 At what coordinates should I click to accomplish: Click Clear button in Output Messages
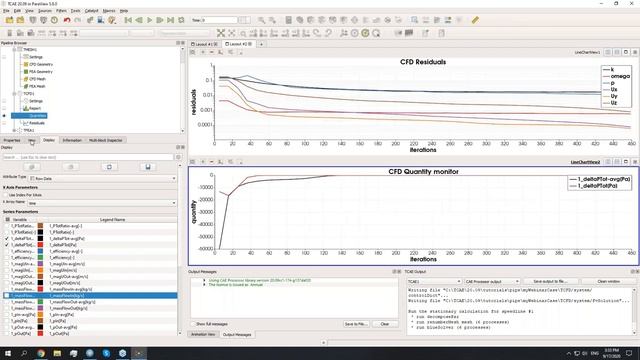coord(384,324)
